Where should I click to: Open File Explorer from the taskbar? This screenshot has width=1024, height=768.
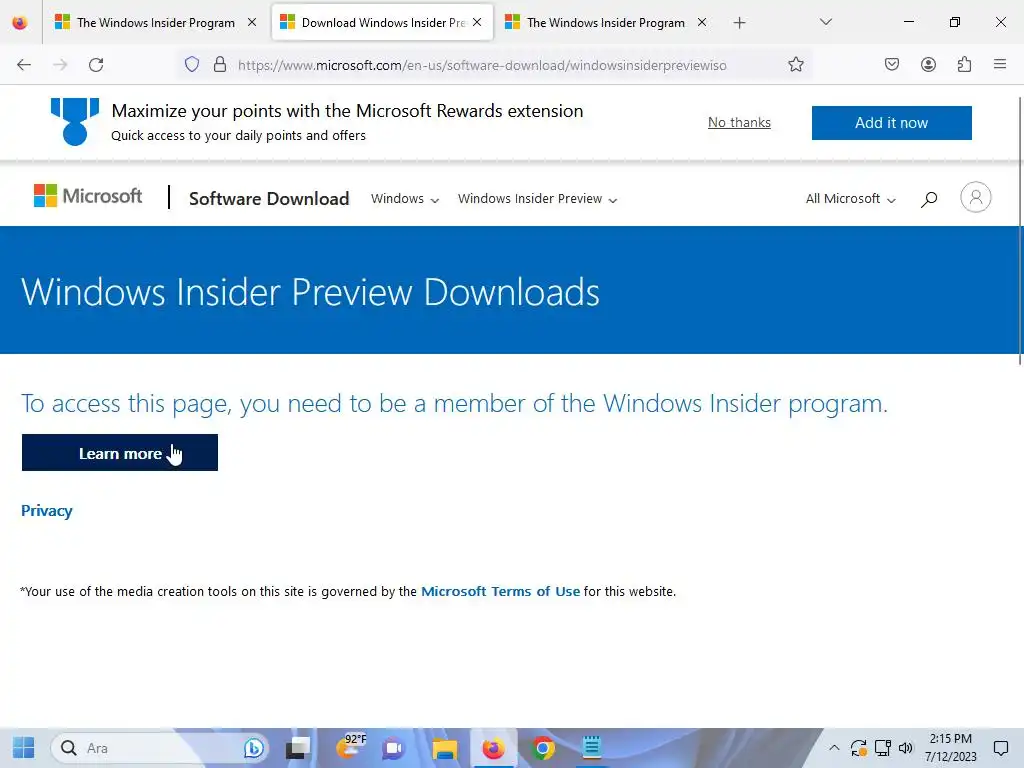pos(444,748)
